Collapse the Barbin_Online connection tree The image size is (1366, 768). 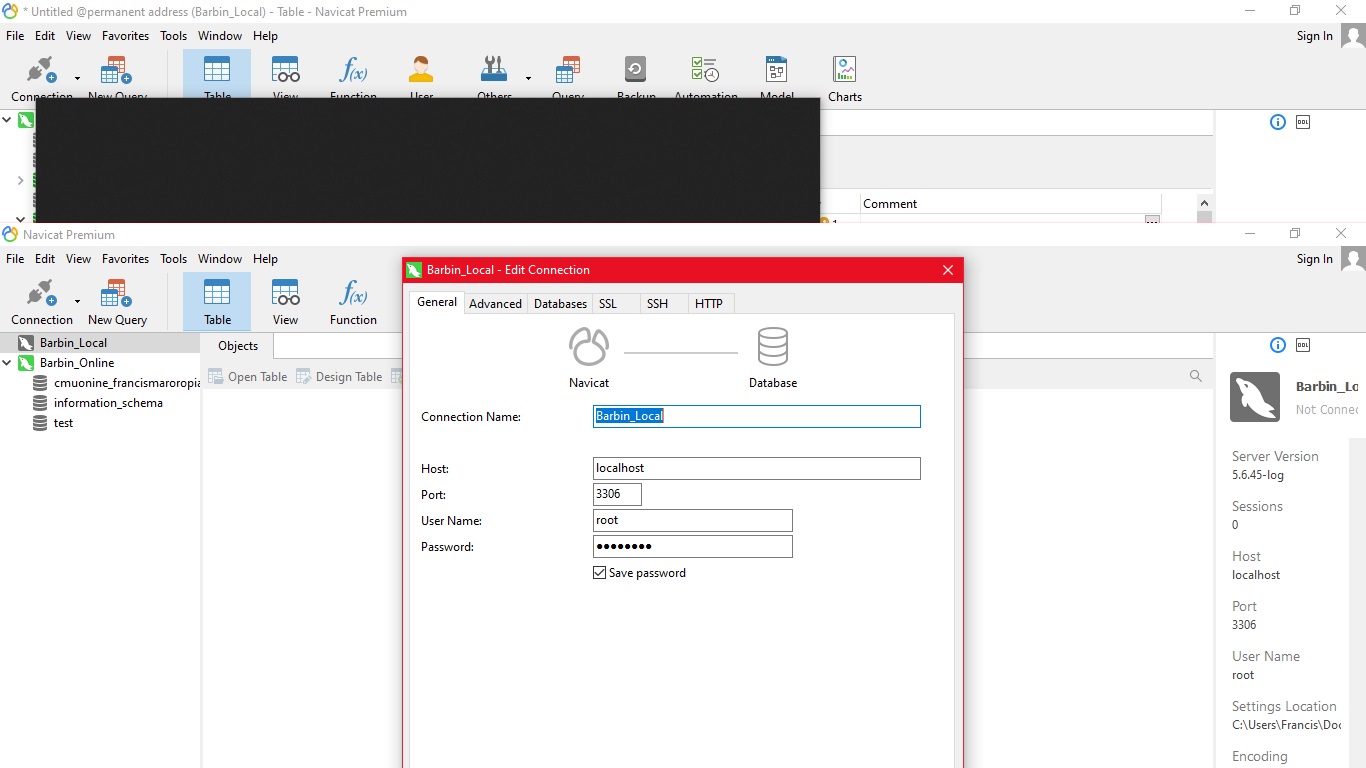coord(7,363)
